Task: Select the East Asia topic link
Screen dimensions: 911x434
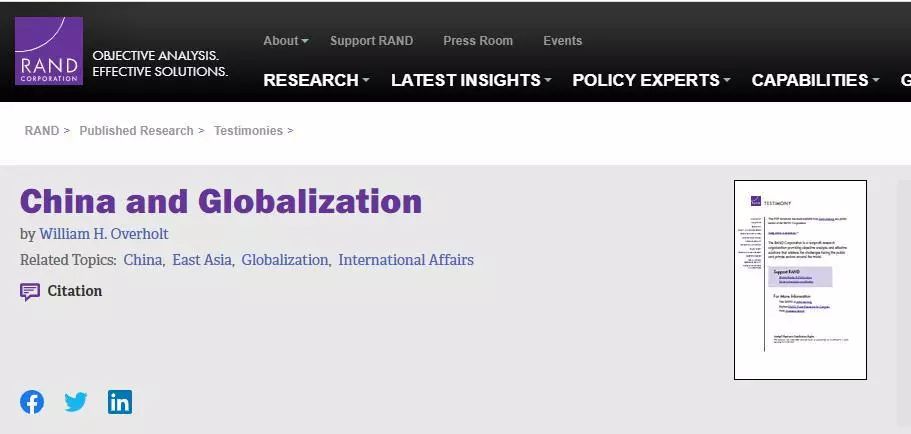Action: (202, 260)
